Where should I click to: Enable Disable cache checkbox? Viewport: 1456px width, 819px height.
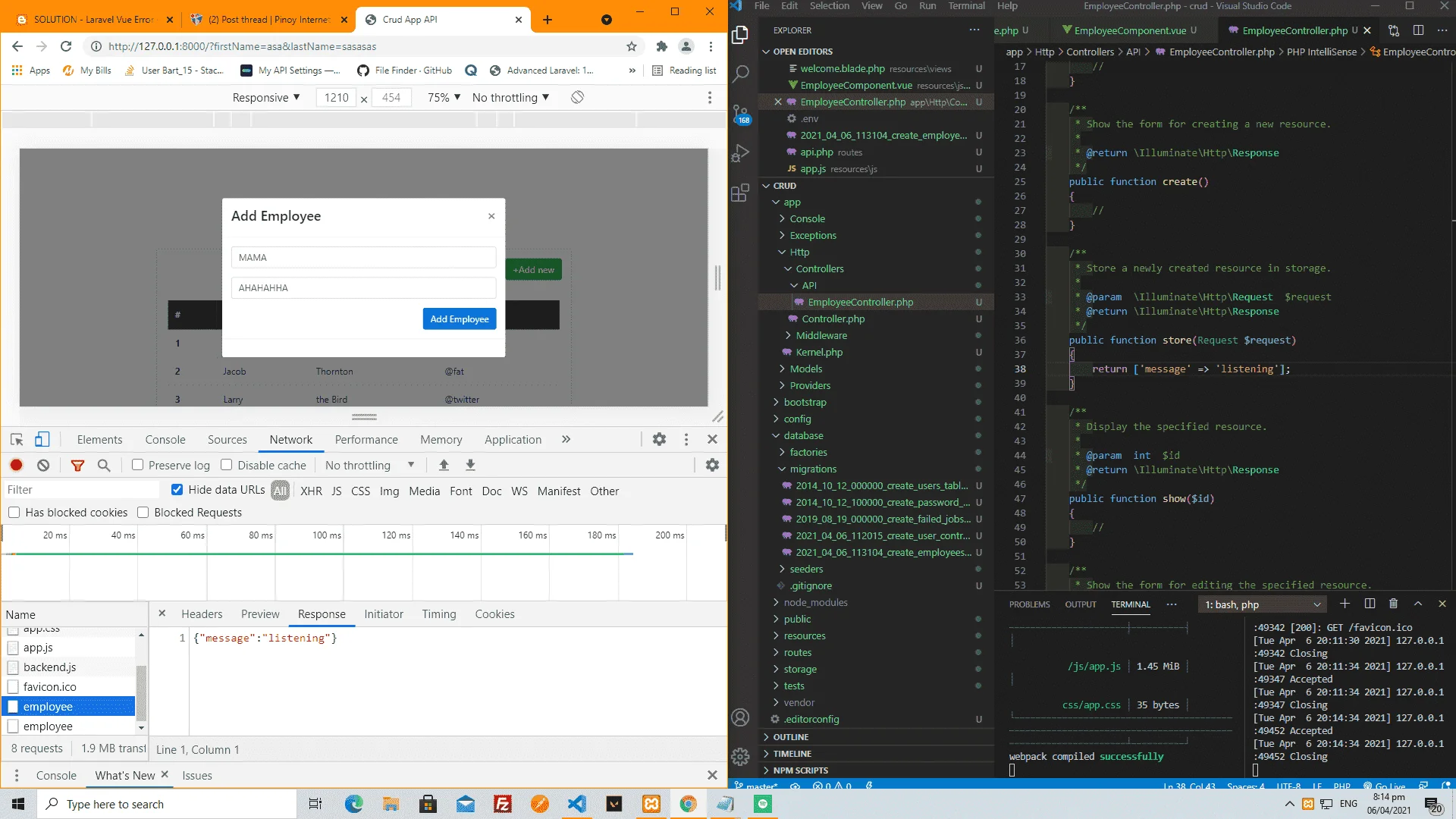[x=226, y=465]
